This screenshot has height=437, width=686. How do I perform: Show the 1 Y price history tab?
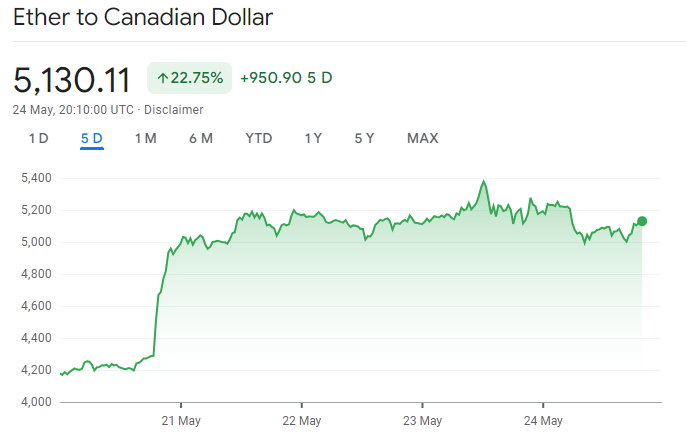313,138
